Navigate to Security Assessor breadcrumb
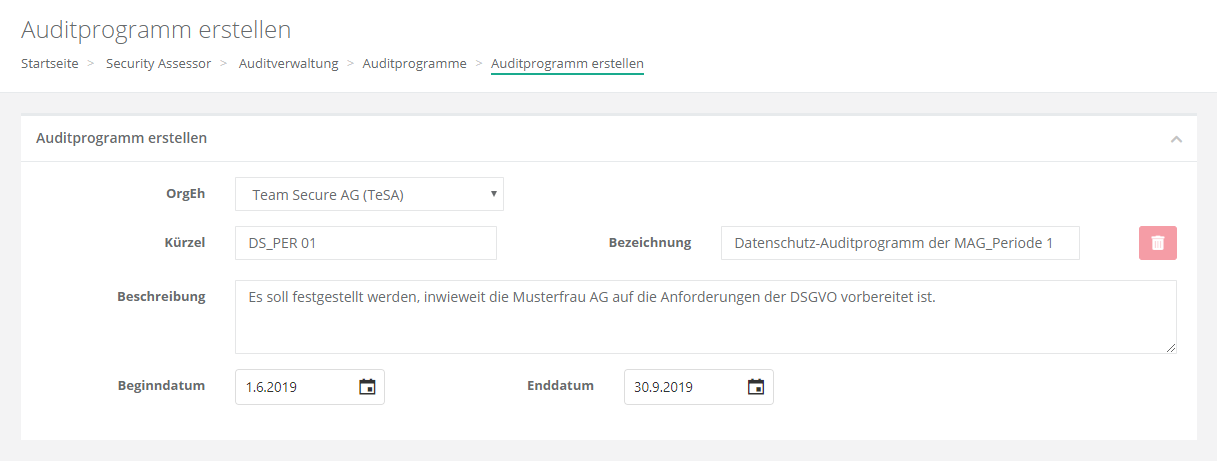Viewport: 1217px width, 461px height. pos(158,63)
